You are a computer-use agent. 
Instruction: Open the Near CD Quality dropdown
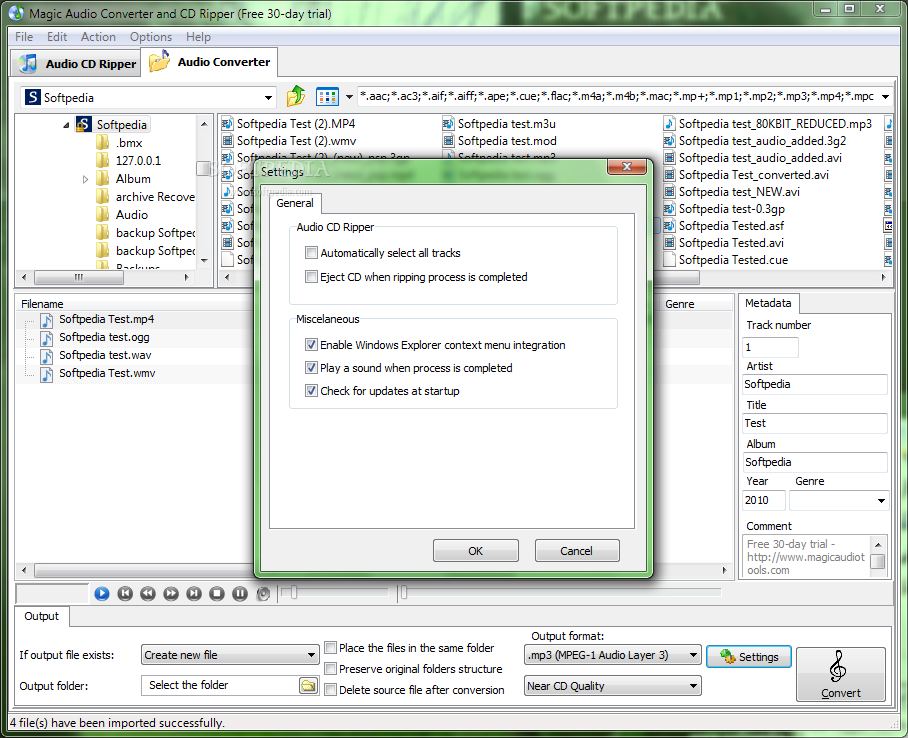pyautogui.click(x=613, y=686)
